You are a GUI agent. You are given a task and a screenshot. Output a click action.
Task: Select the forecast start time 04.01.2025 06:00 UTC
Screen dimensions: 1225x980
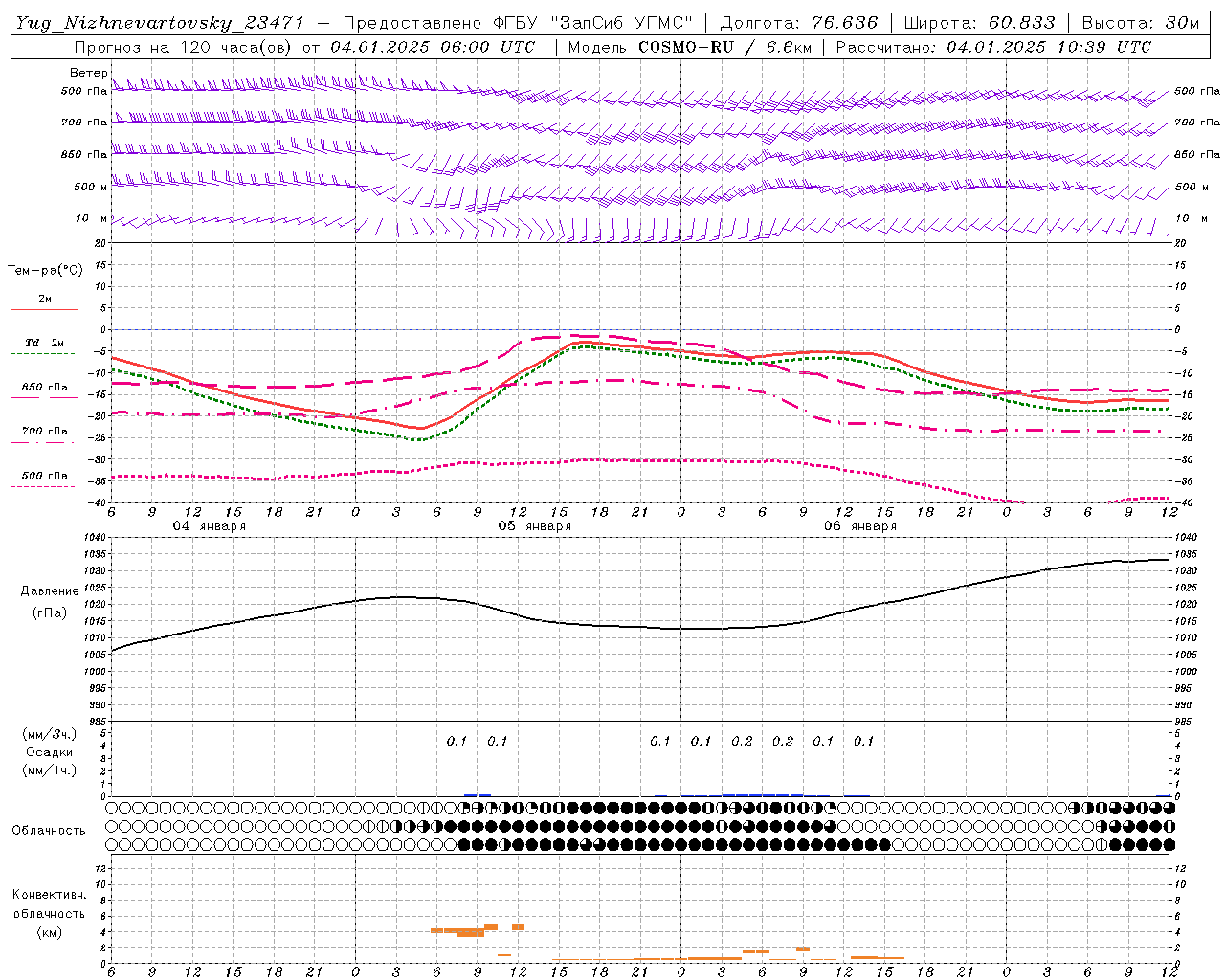point(433,47)
